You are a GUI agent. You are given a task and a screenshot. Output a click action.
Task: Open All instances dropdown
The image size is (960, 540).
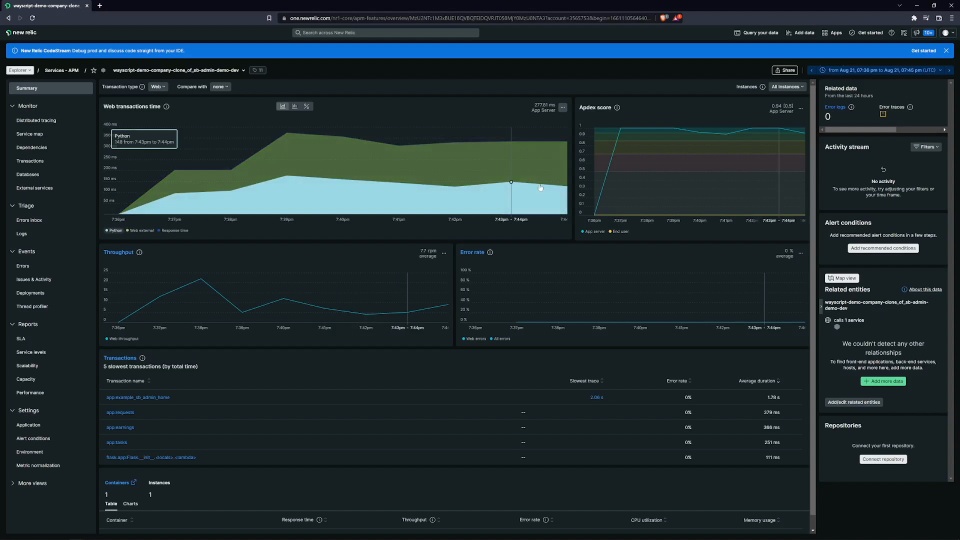point(787,87)
